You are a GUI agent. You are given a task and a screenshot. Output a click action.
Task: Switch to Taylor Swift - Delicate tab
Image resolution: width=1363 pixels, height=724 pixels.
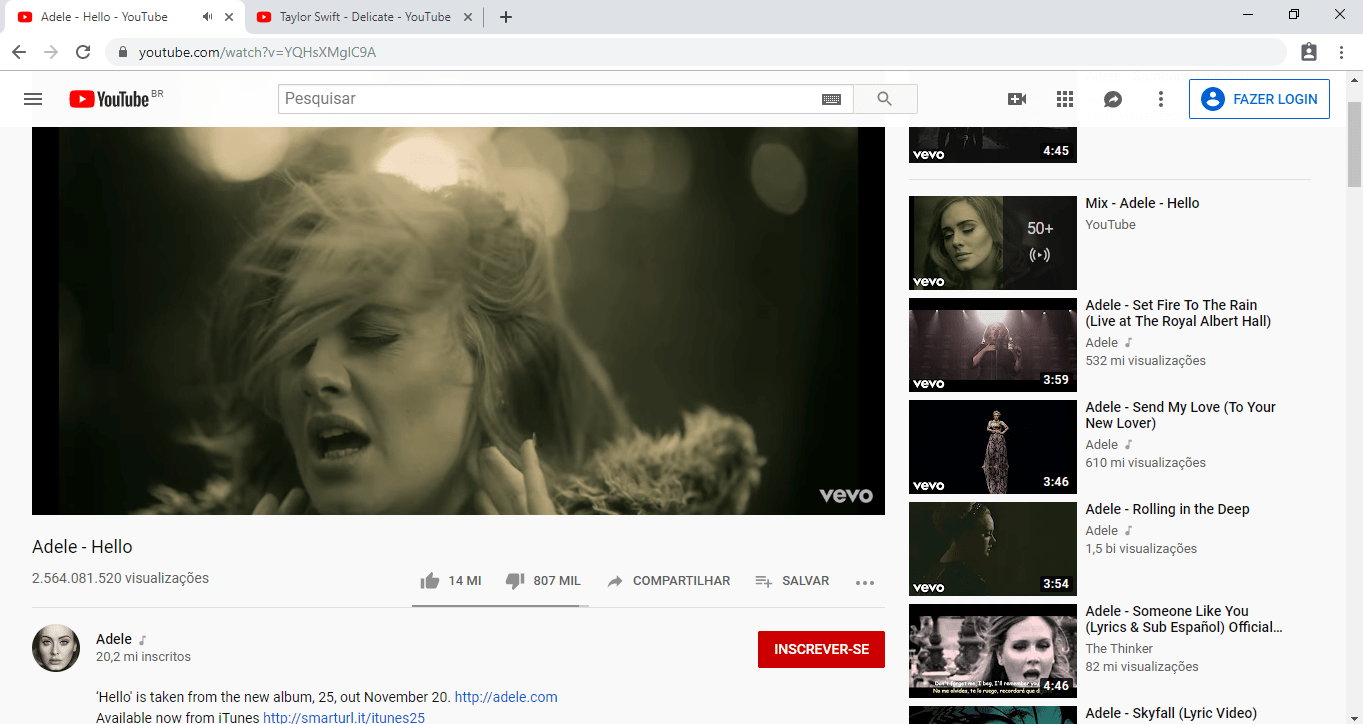pos(364,17)
